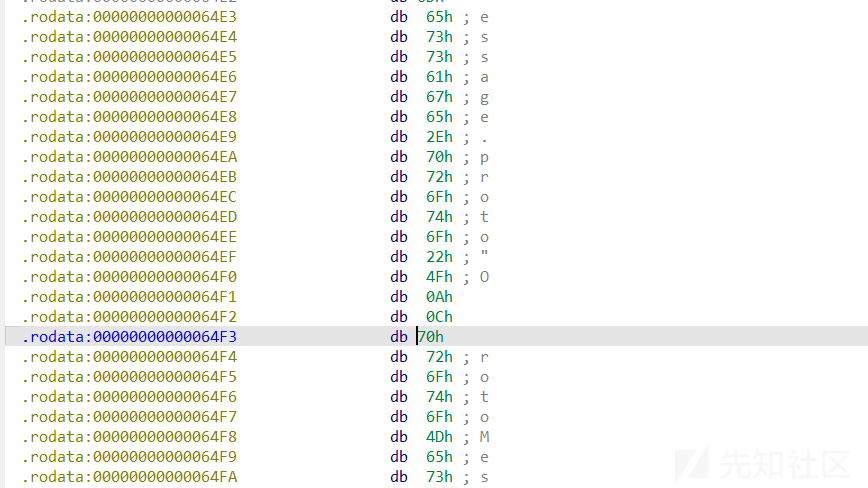
Task: Click byte value 65h at 64F9
Action: [x=439, y=457]
